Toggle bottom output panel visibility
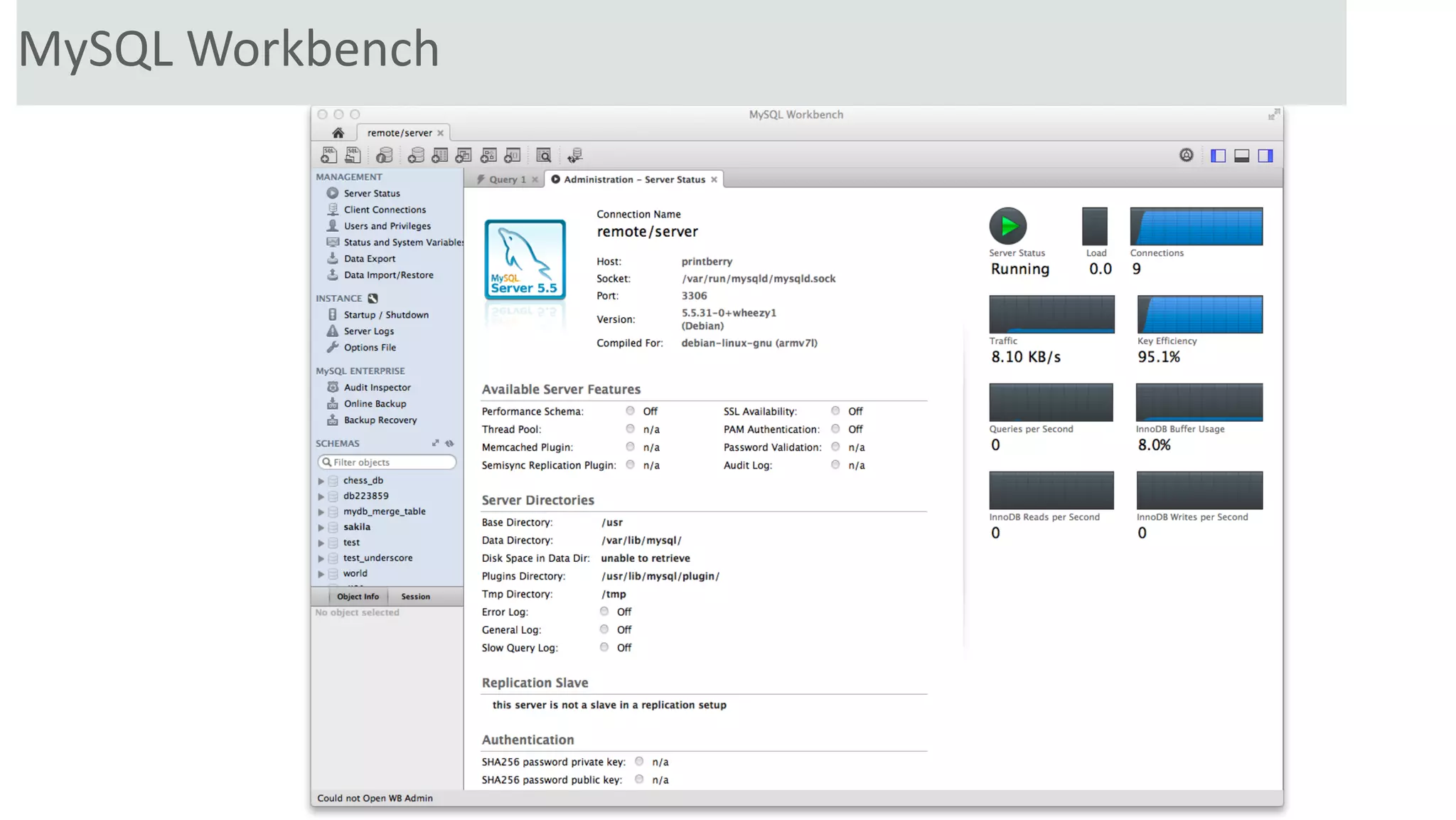Image resolution: width=1456 pixels, height=820 pixels. 1242,156
